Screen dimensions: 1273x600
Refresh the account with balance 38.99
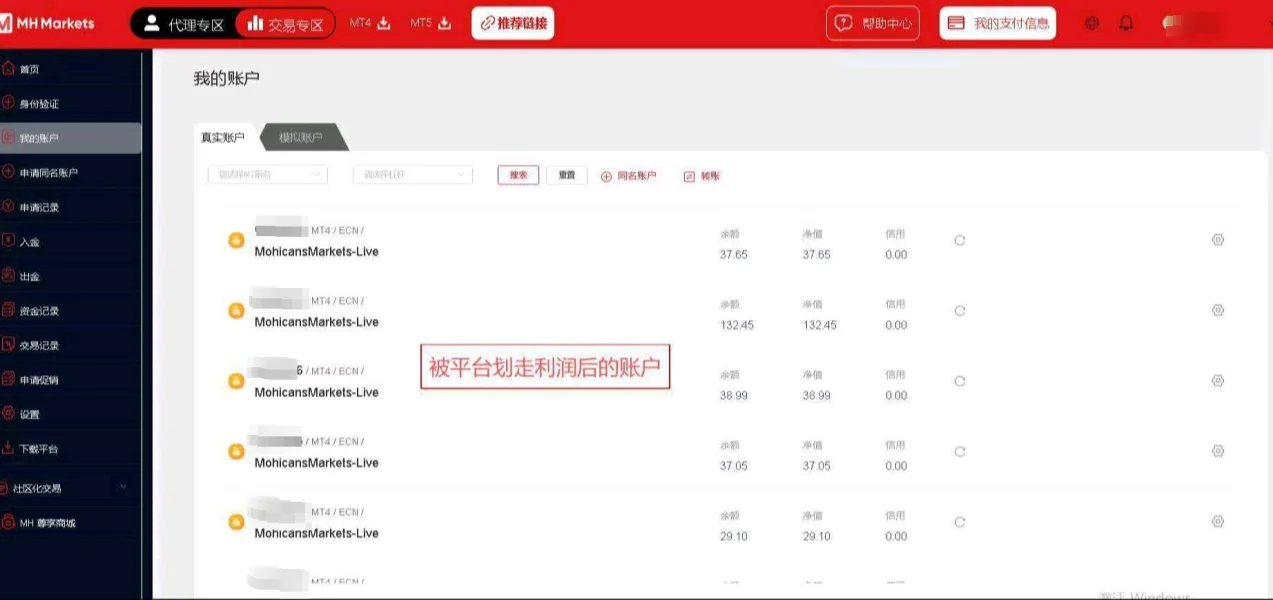pos(960,381)
